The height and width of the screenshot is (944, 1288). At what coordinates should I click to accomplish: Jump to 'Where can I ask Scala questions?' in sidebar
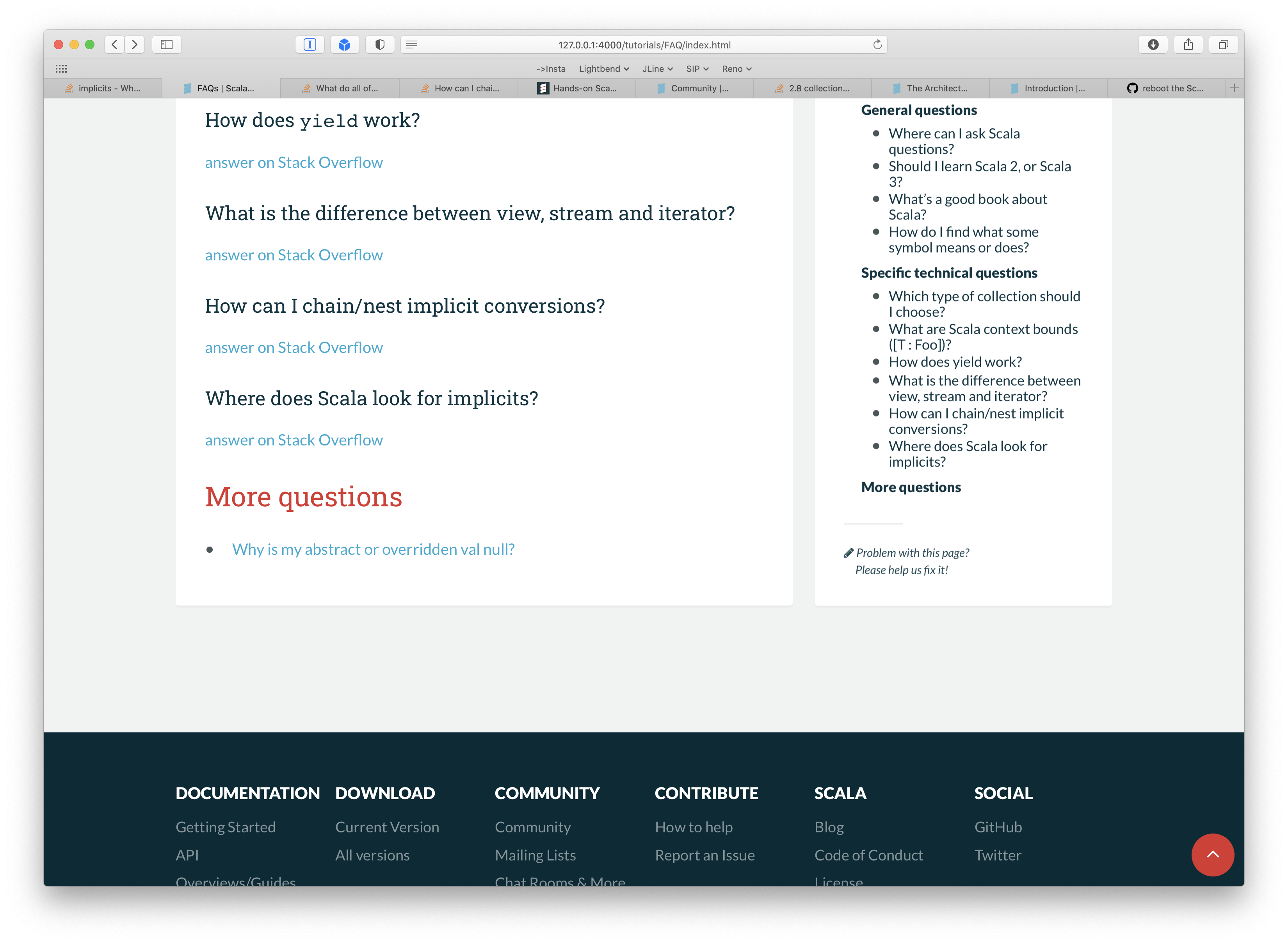954,141
